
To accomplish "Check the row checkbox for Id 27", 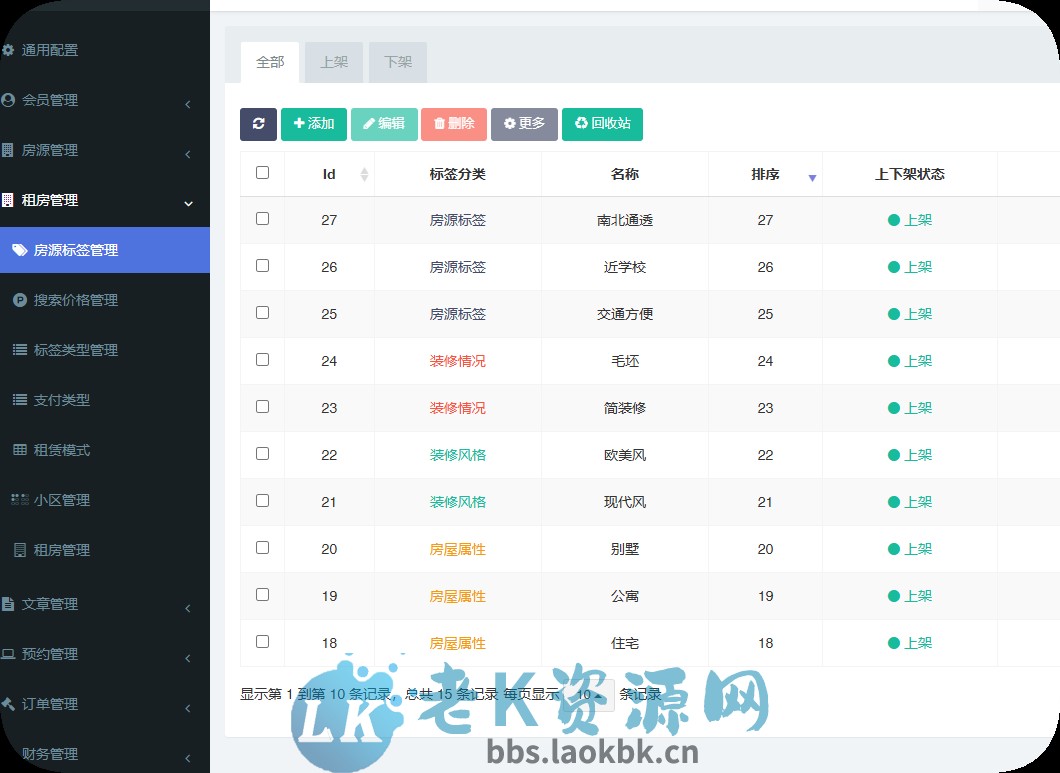I will tap(262, 219).
